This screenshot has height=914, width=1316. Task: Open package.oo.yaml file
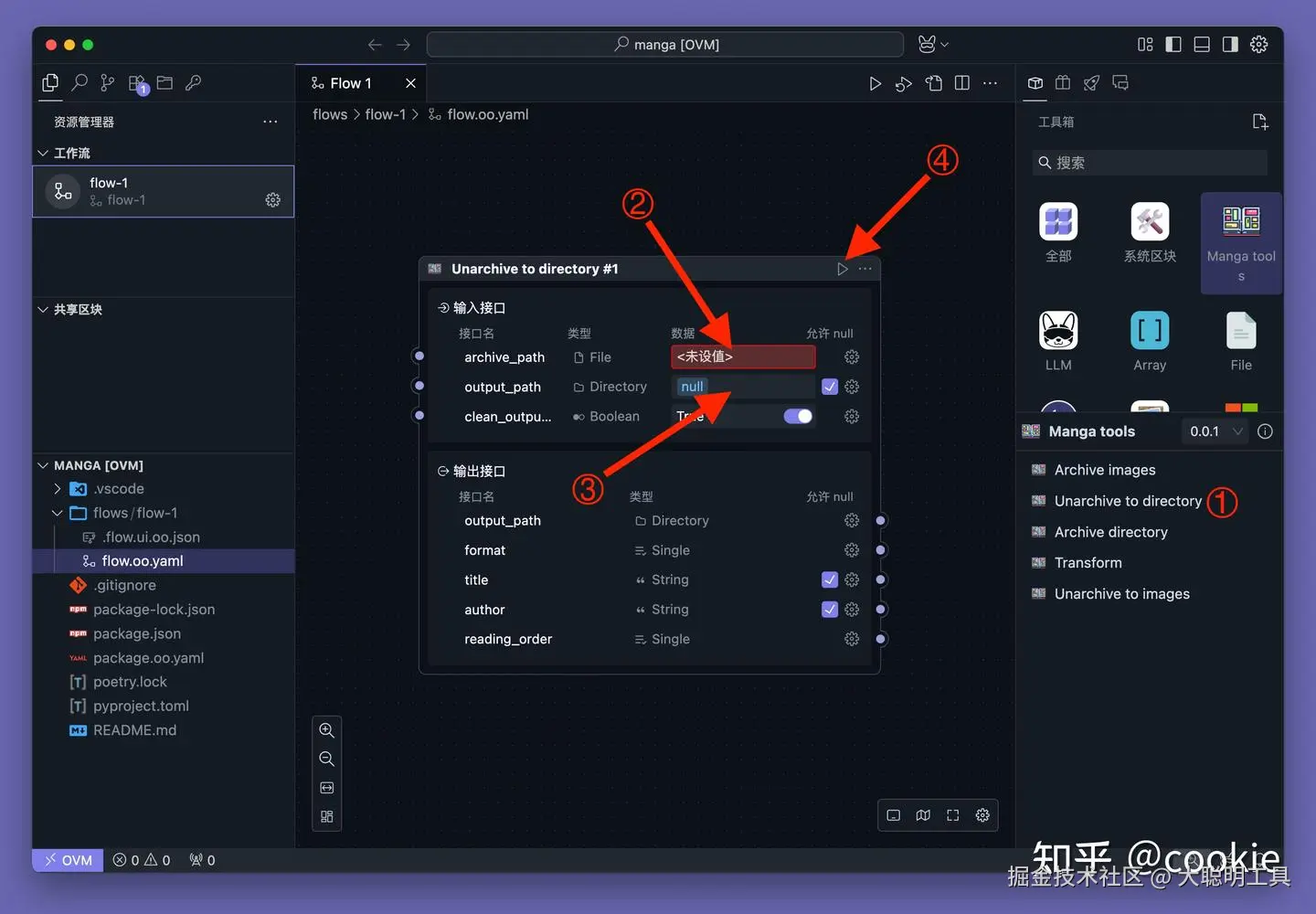tap(148, 658)
